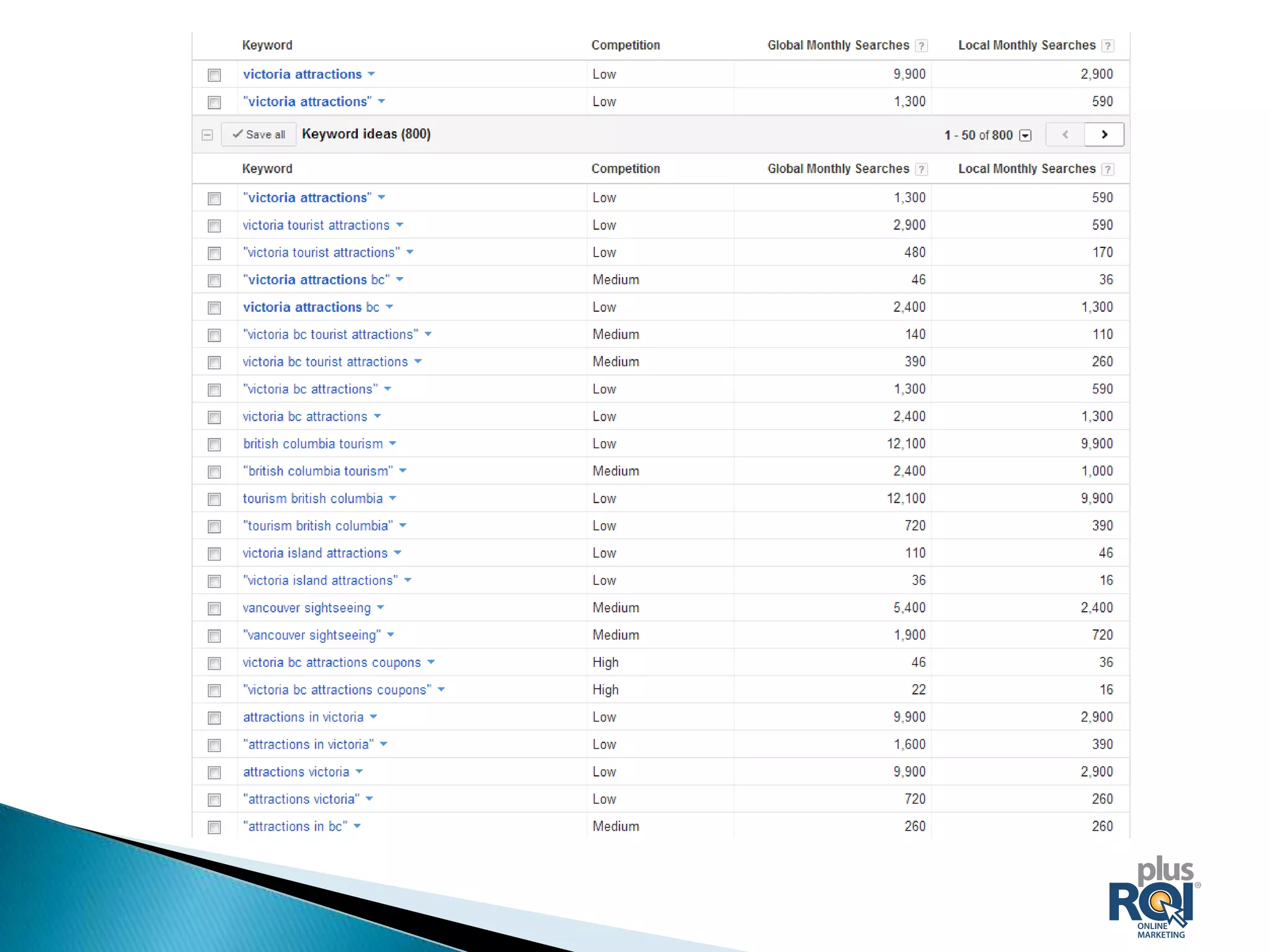Select checkbox next to vancouver sightseeing

214,609
